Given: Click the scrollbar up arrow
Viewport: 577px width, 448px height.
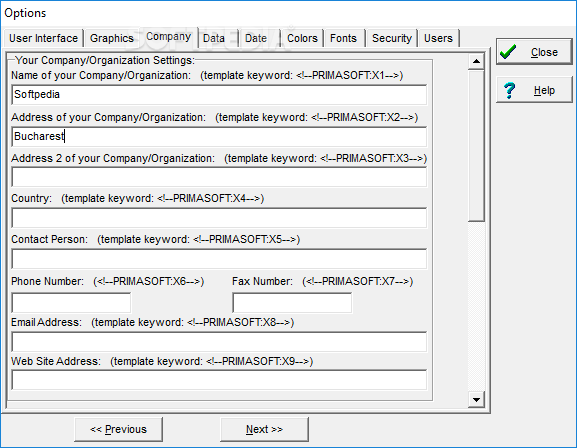Looking at the screenshot, I should pyautogui.click(x=476, y=61).
